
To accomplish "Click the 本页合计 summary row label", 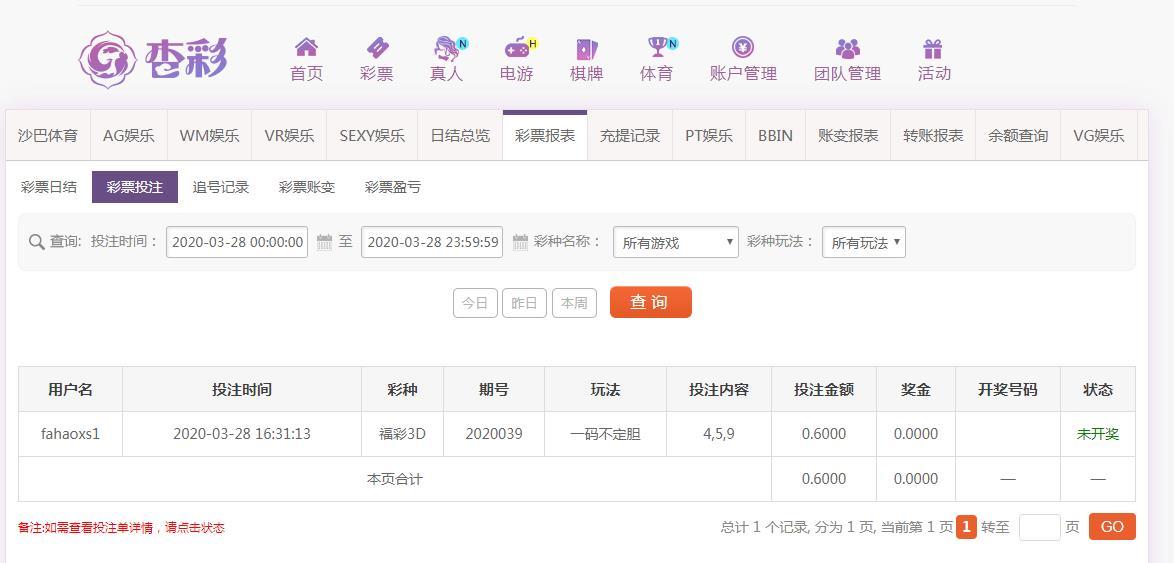I will [x=395, y=479].
